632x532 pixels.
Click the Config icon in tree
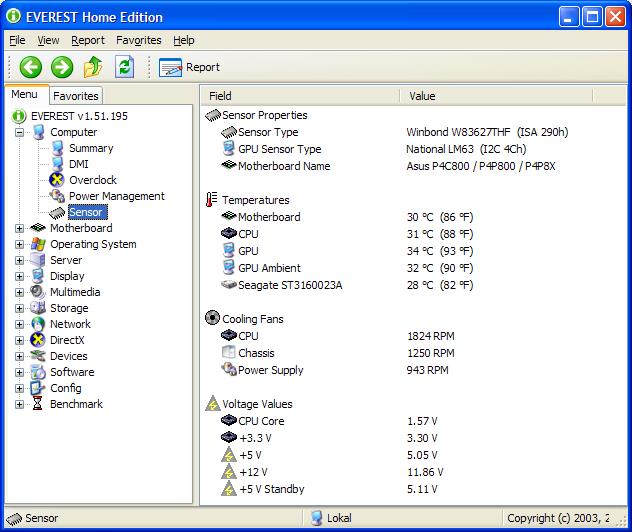37,388
